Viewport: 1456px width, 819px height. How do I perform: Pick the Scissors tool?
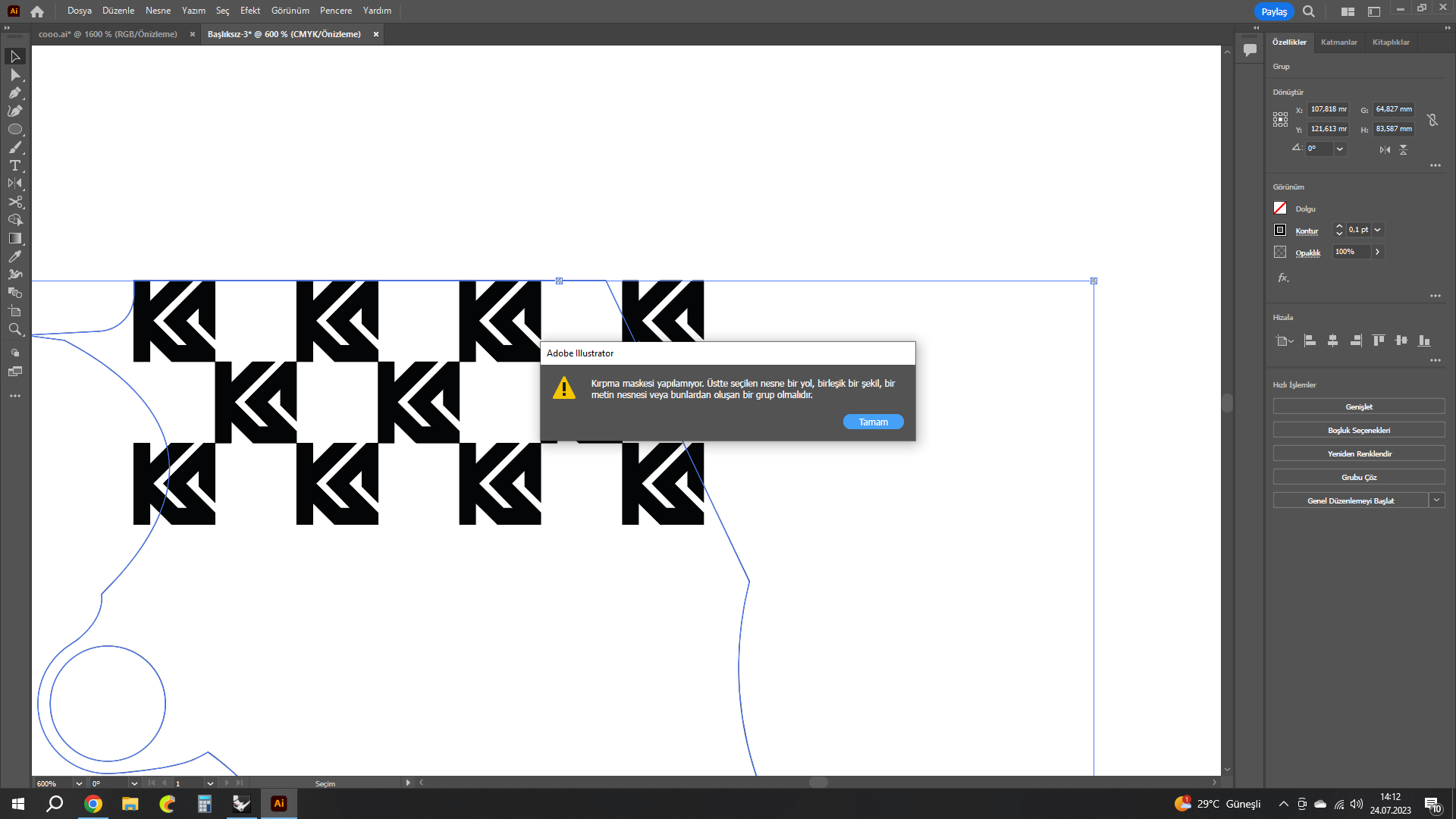coord(15,202)
